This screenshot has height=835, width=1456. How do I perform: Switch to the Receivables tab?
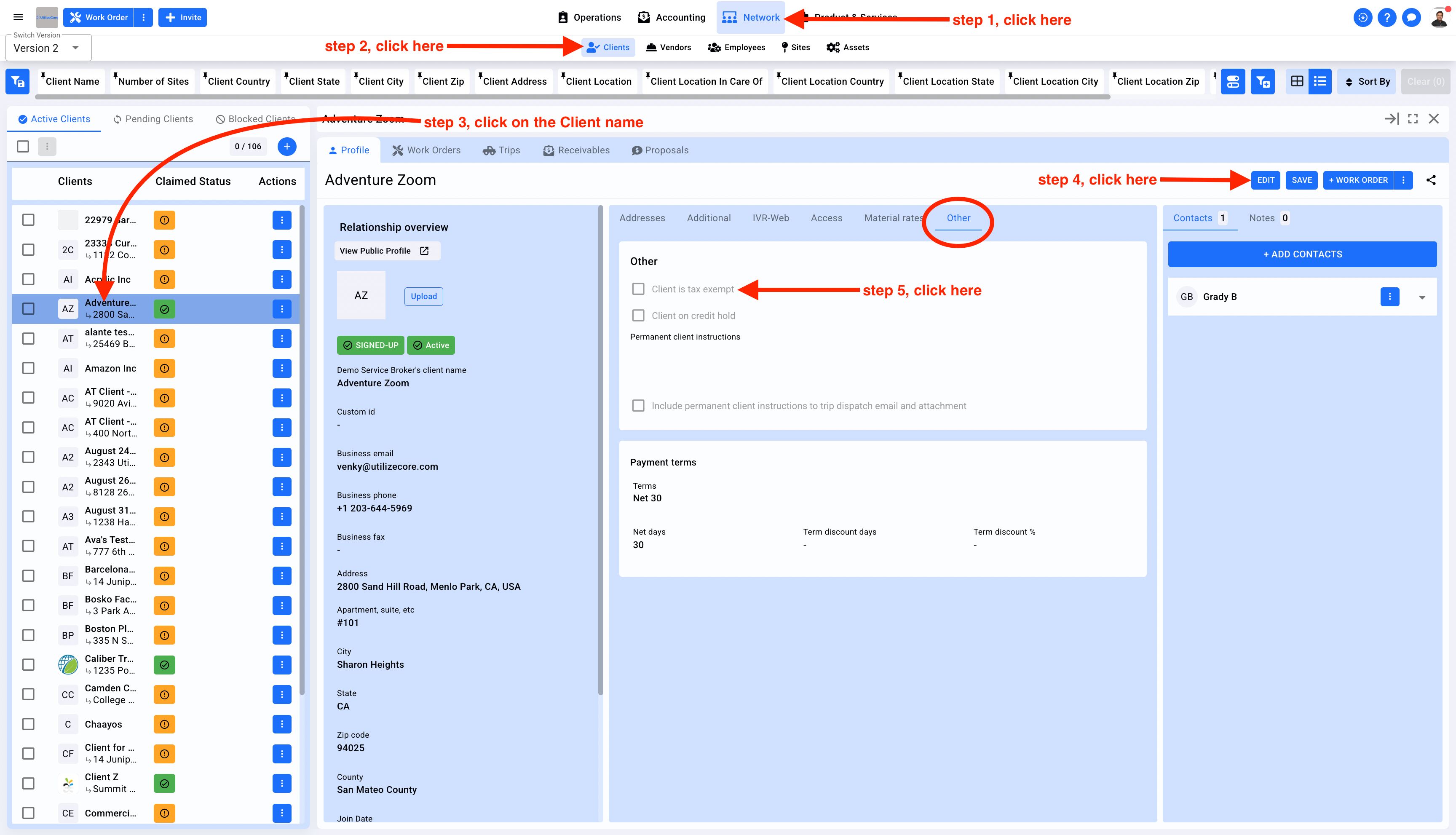576,150
